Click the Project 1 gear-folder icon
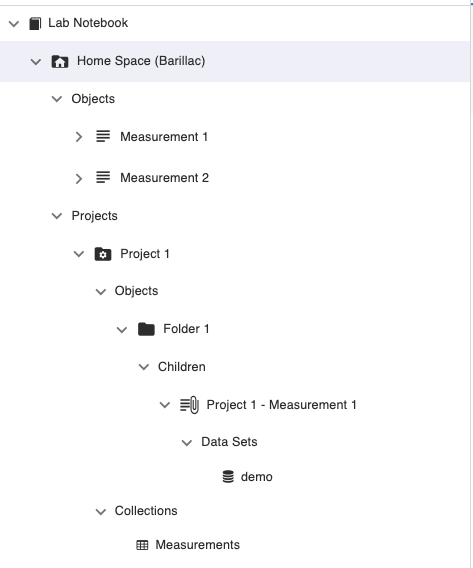 coord(103,254)
